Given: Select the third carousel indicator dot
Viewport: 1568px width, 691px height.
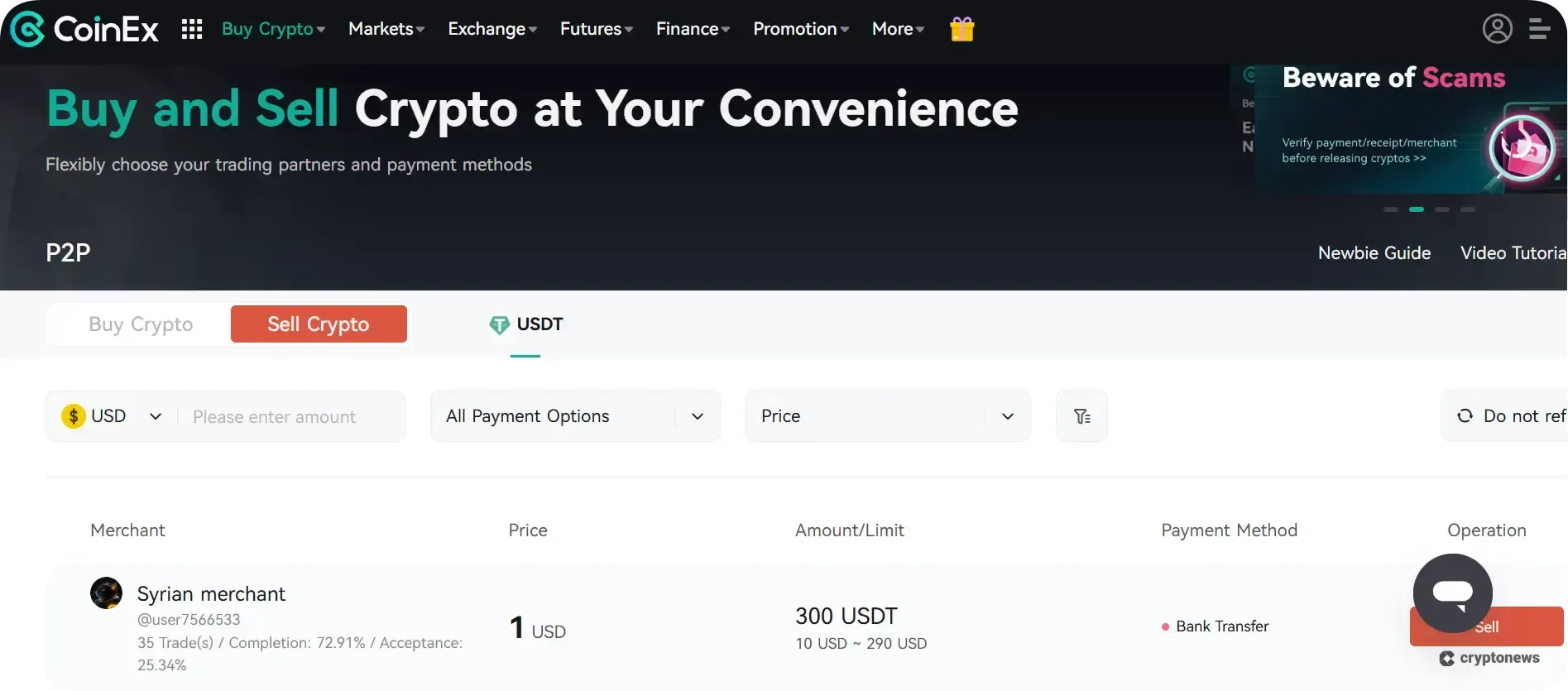Looking at the screenshot, I should pos(1442,209).
